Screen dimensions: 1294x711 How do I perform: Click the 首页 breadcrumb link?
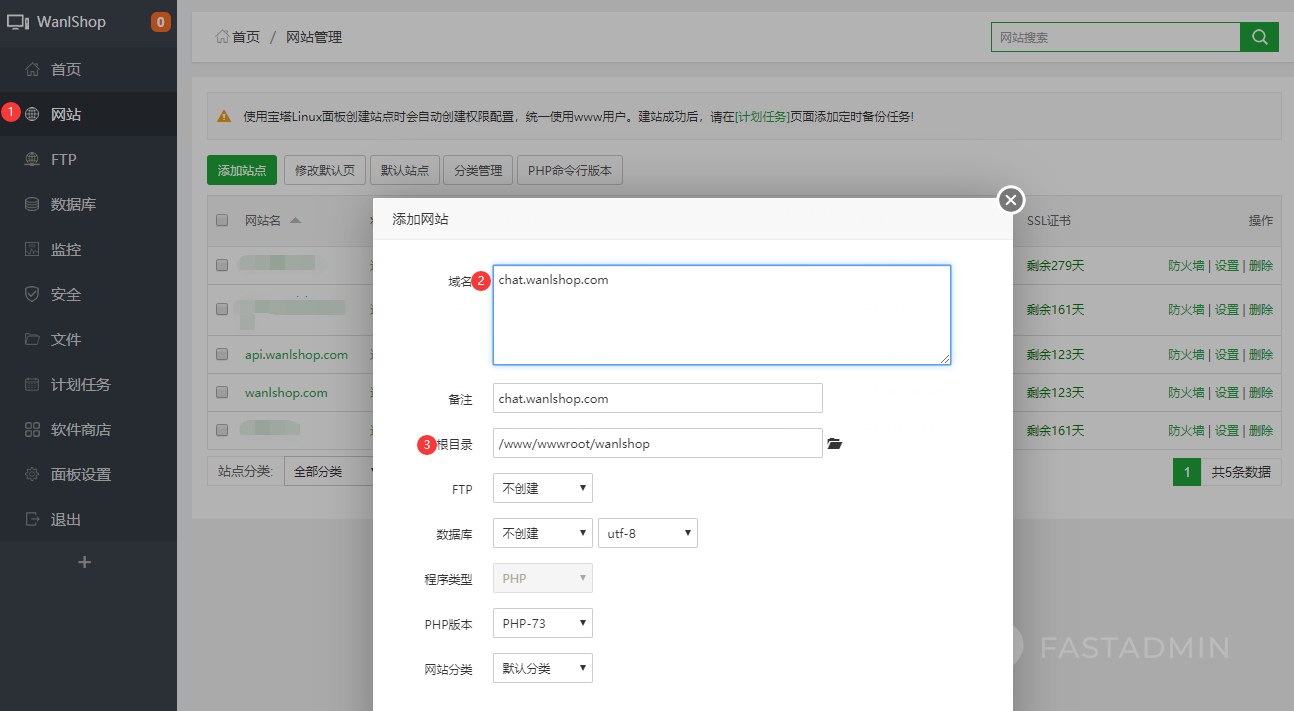[246, 37]
